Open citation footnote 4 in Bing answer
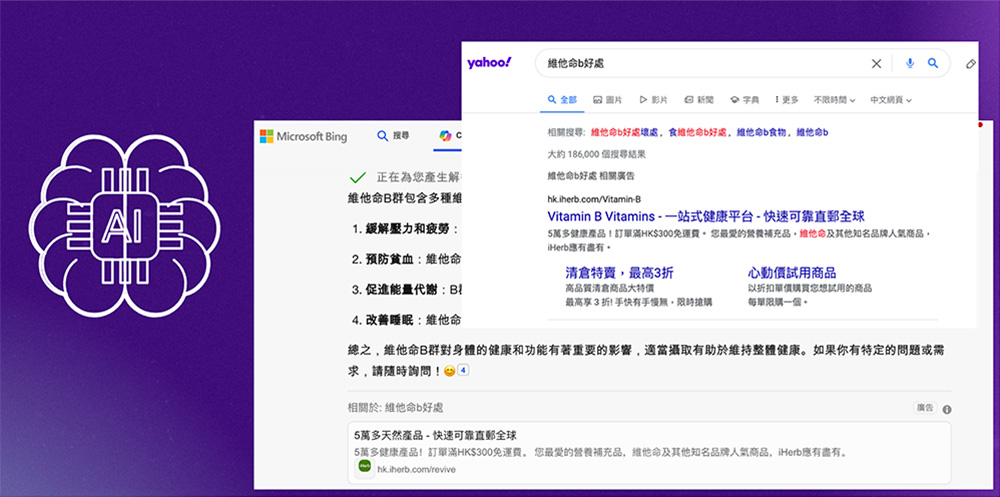The image size is (1000, 497). (x=464, y=369)
